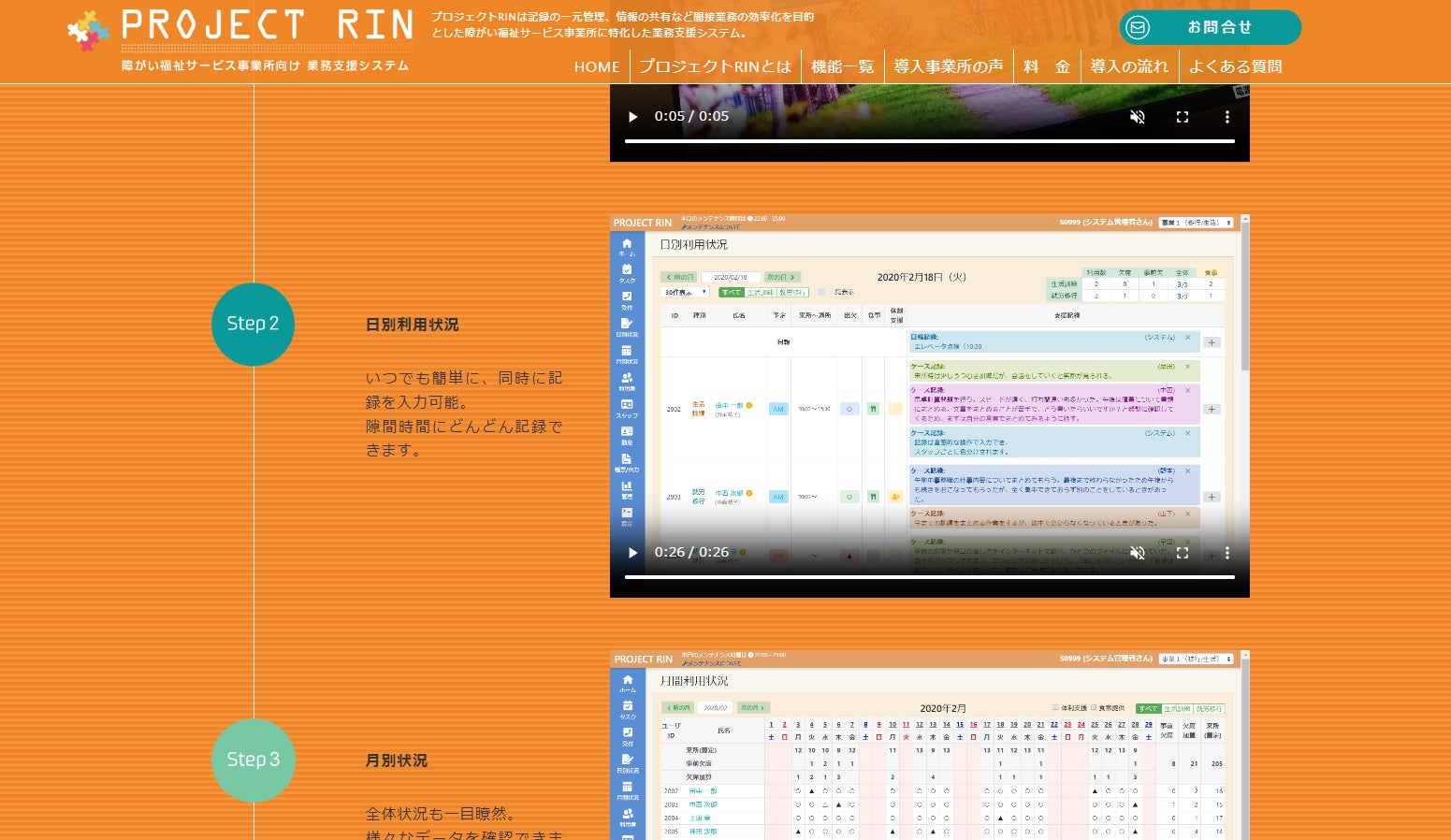Open more options on the 0:26 video
Screen dimensions: 1451x840
tap(1227, 553)
